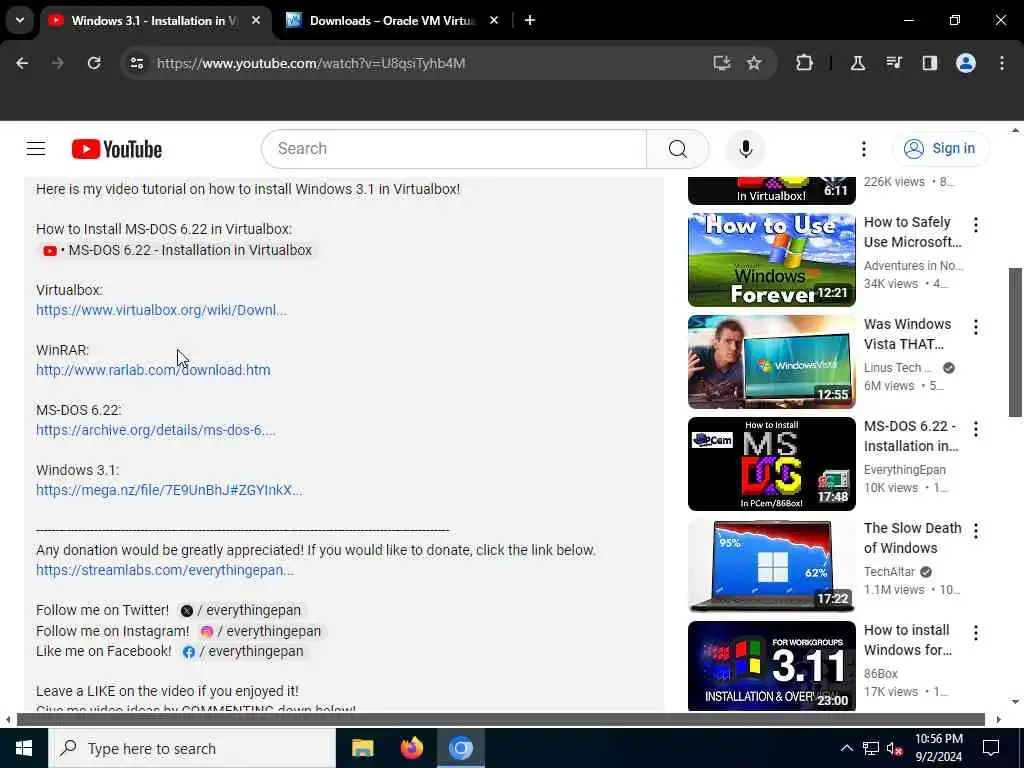Open media controls icon in toolbar
The height and width of the screenshot is (768, 1024).
[893, 63]
